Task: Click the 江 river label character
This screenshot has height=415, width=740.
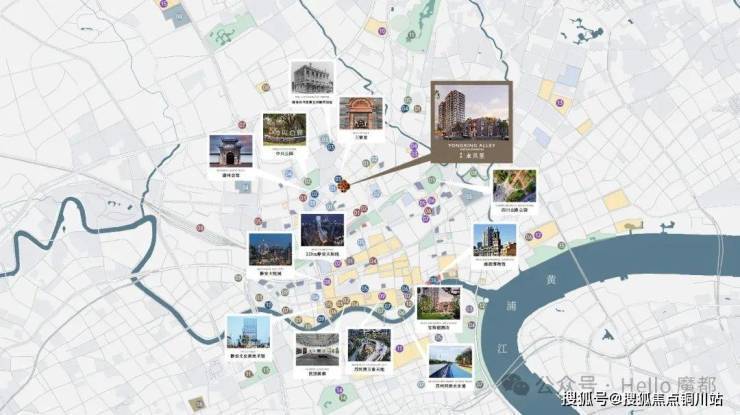Action: click(x=502, y=349)
